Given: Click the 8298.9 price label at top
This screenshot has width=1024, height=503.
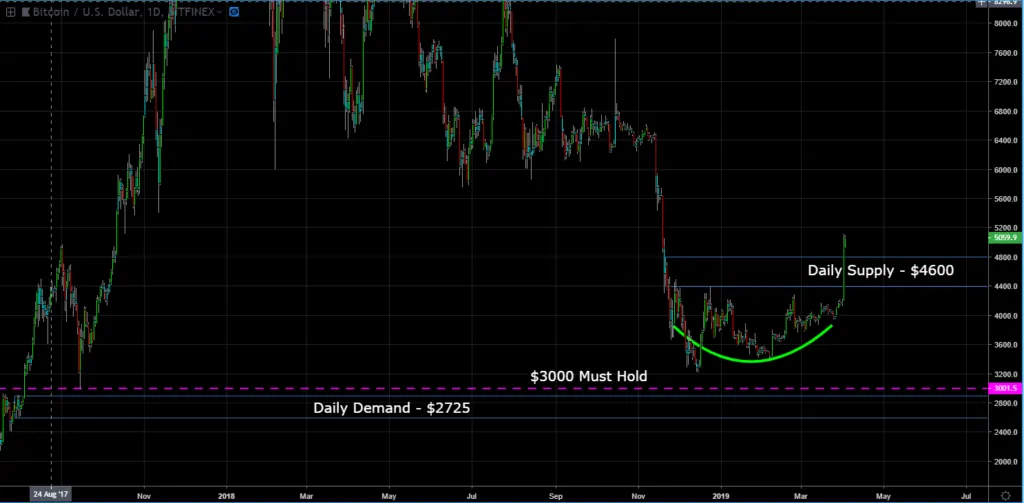Looking at the screenshot, I should pyautogui.click(x=1006, y=5).
